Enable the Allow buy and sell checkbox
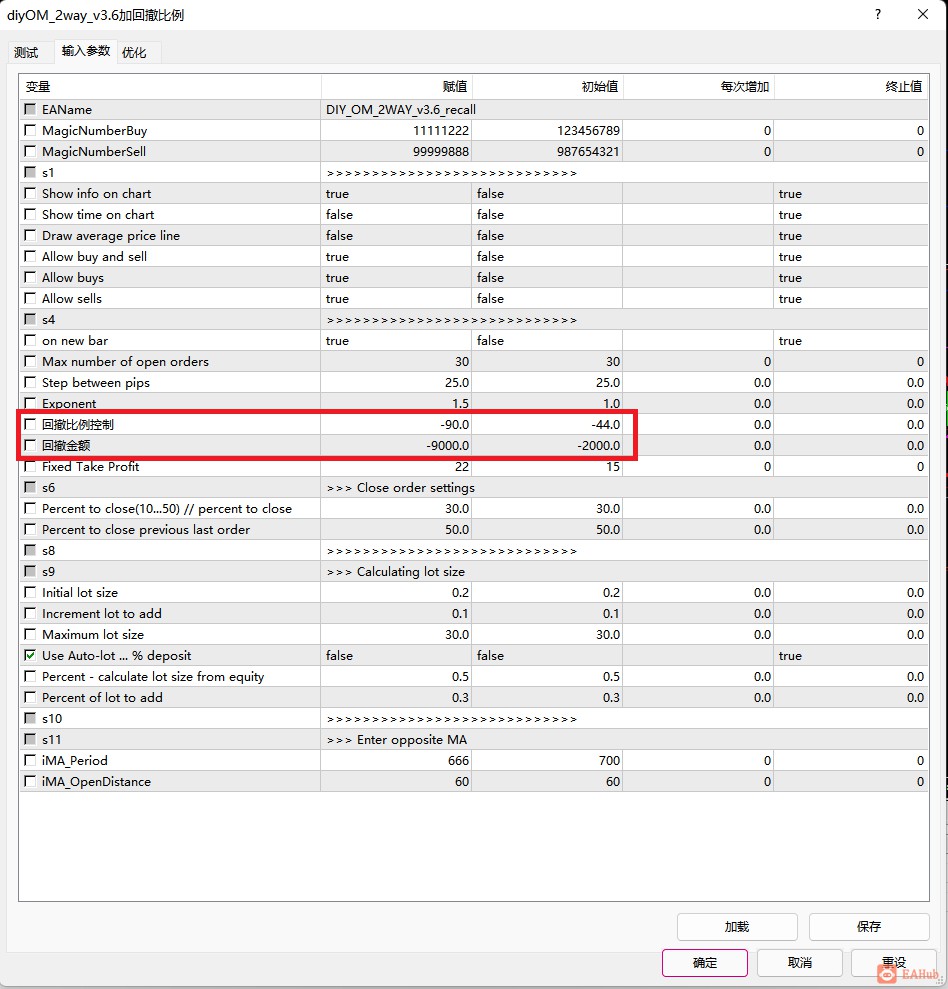 point(30,257)
